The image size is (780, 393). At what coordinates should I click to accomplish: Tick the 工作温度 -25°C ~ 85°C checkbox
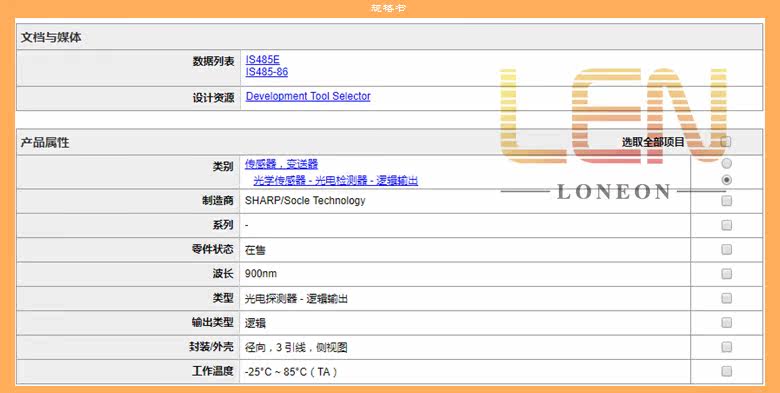tap(726, 371)
